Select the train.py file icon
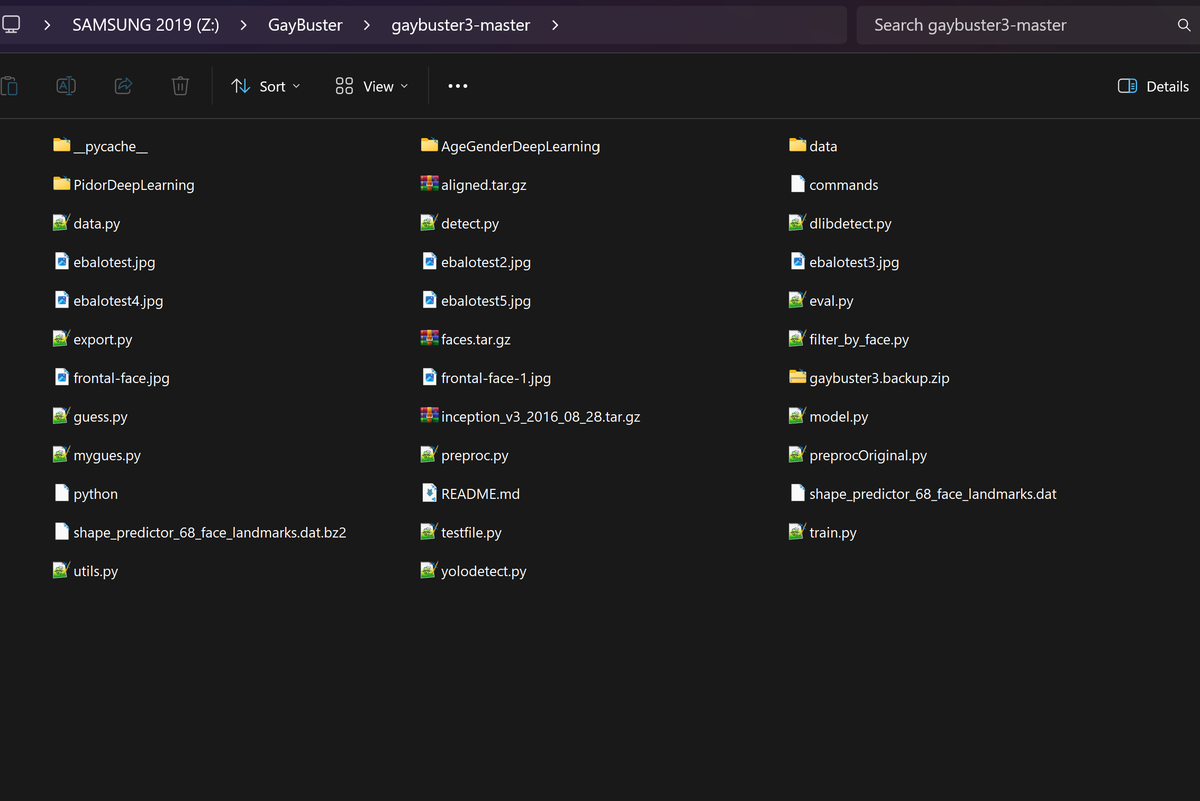This screenshot has width=1200, height=801. pyautogui.click(x=797, y=532)
